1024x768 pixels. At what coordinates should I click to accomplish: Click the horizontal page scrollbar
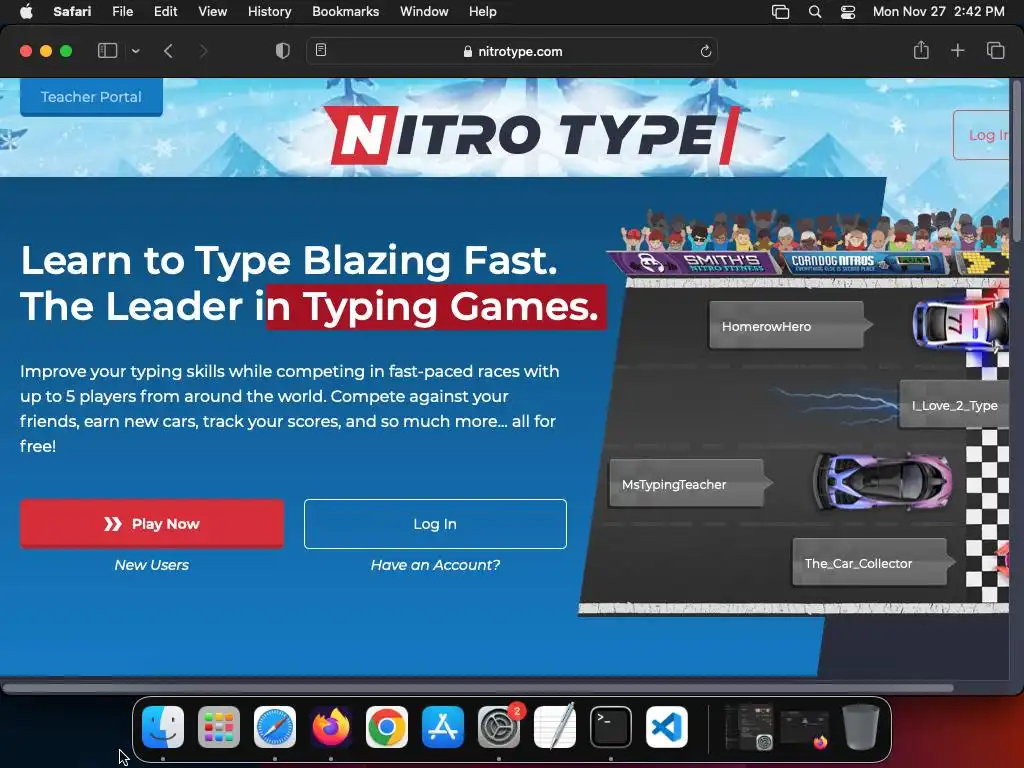click(478, 687)
